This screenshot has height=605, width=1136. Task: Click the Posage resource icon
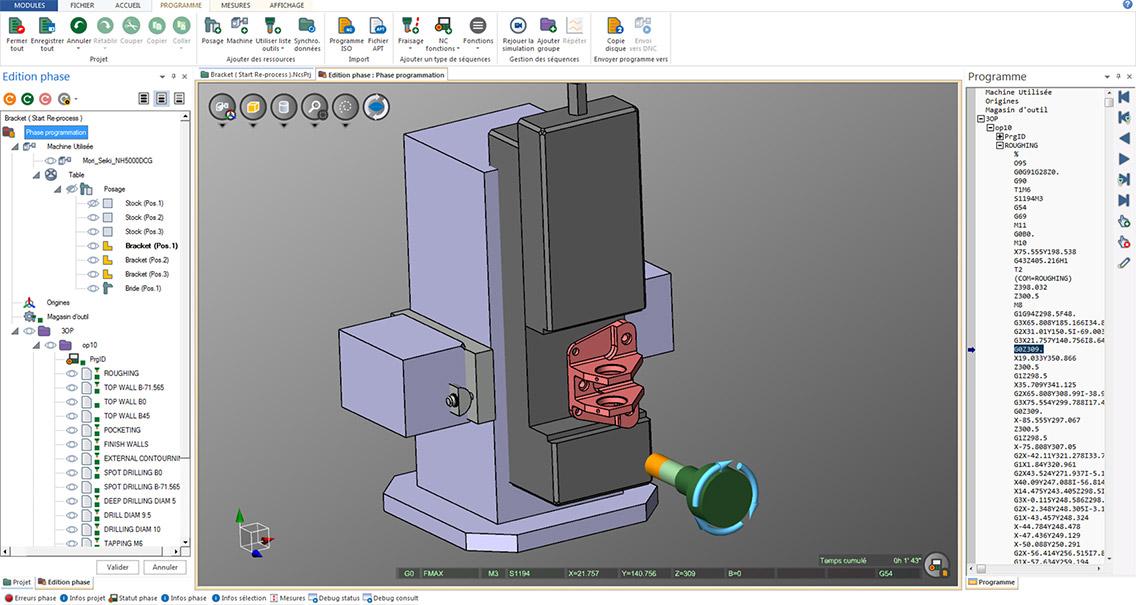click(x=212, y=25)
